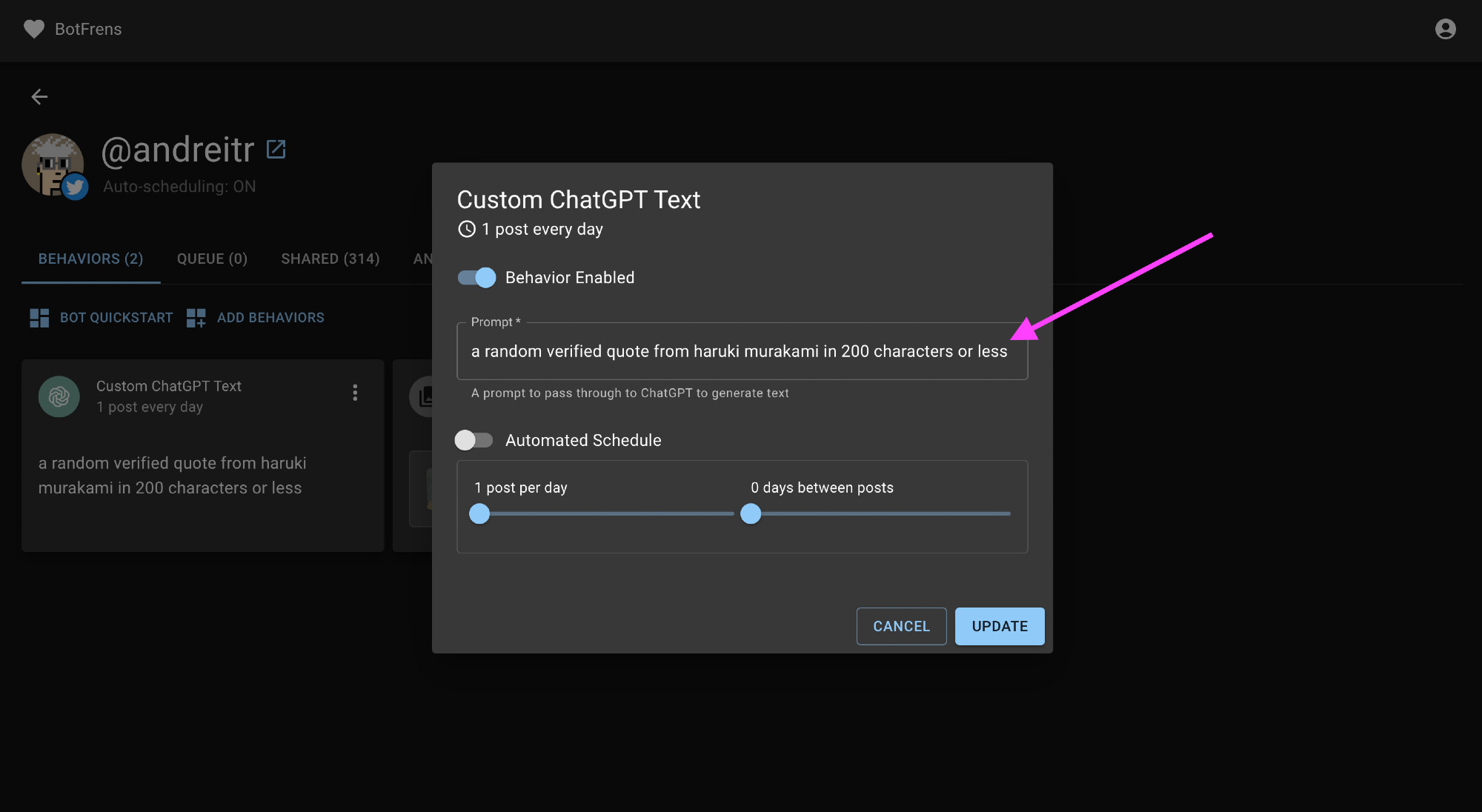Click the Twitter badge on avatar

(x=75, y=187)
